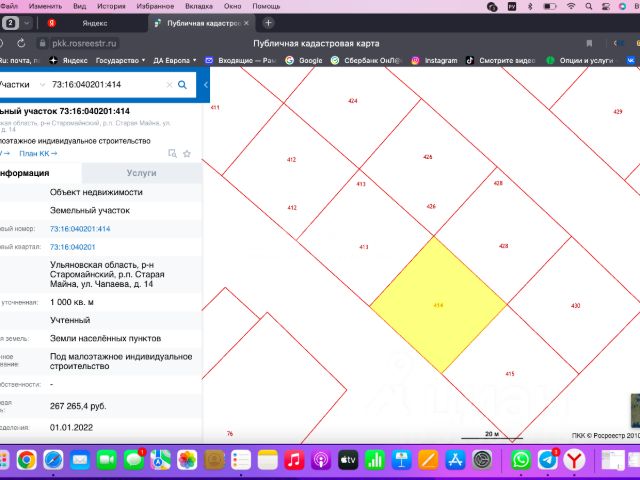The height and width of the screenshot is (480, 640).
Task: Open the Вид menu
Action: 80,6
